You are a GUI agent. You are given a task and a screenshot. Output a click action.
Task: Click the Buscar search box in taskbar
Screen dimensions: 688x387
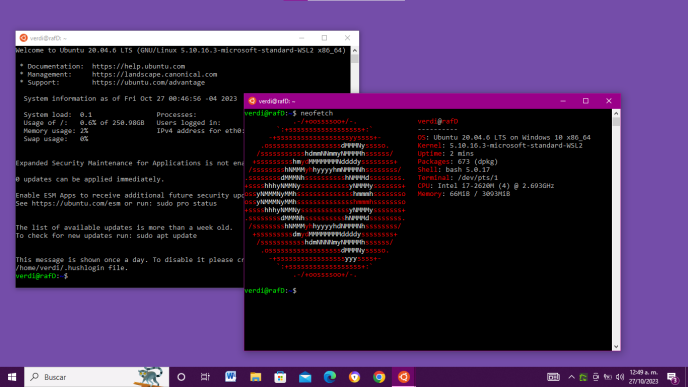tap(97, 377)
